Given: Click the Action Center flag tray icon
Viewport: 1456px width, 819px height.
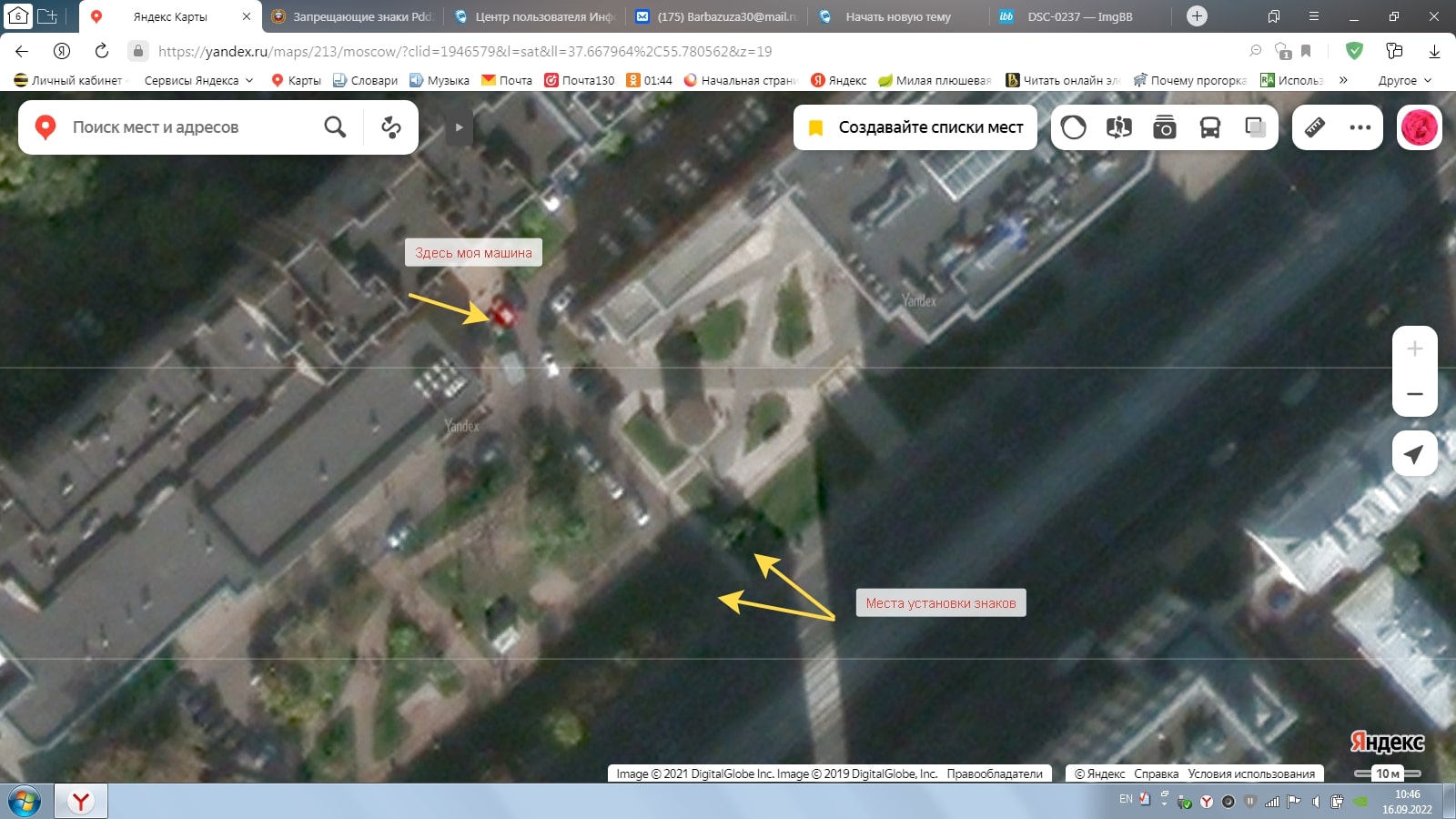Looking at the screenshot, I should click(x=1294, y=802).
